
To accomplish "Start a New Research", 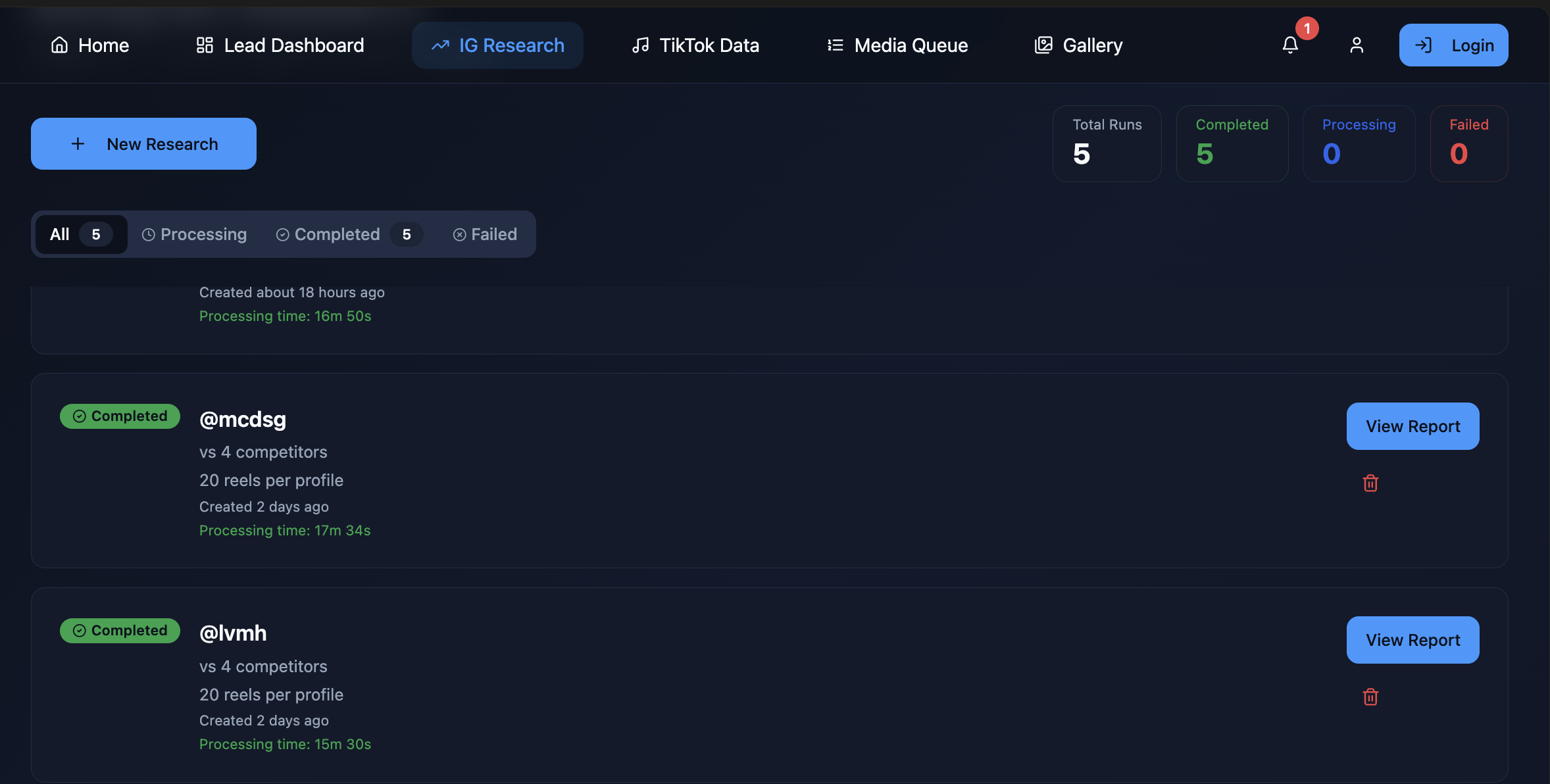I will [x=143, y=143].
